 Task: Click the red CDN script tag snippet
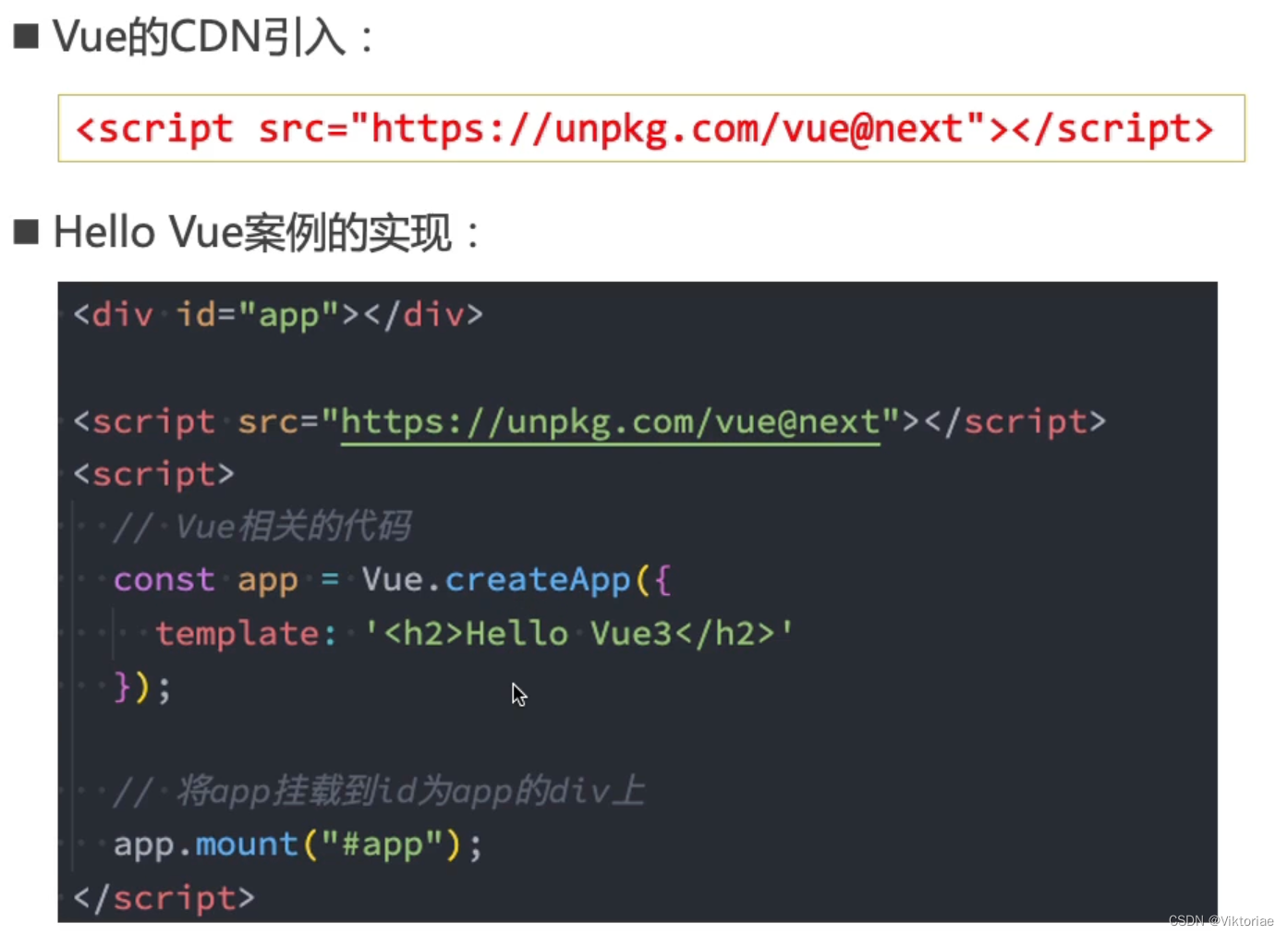[644, 129]
